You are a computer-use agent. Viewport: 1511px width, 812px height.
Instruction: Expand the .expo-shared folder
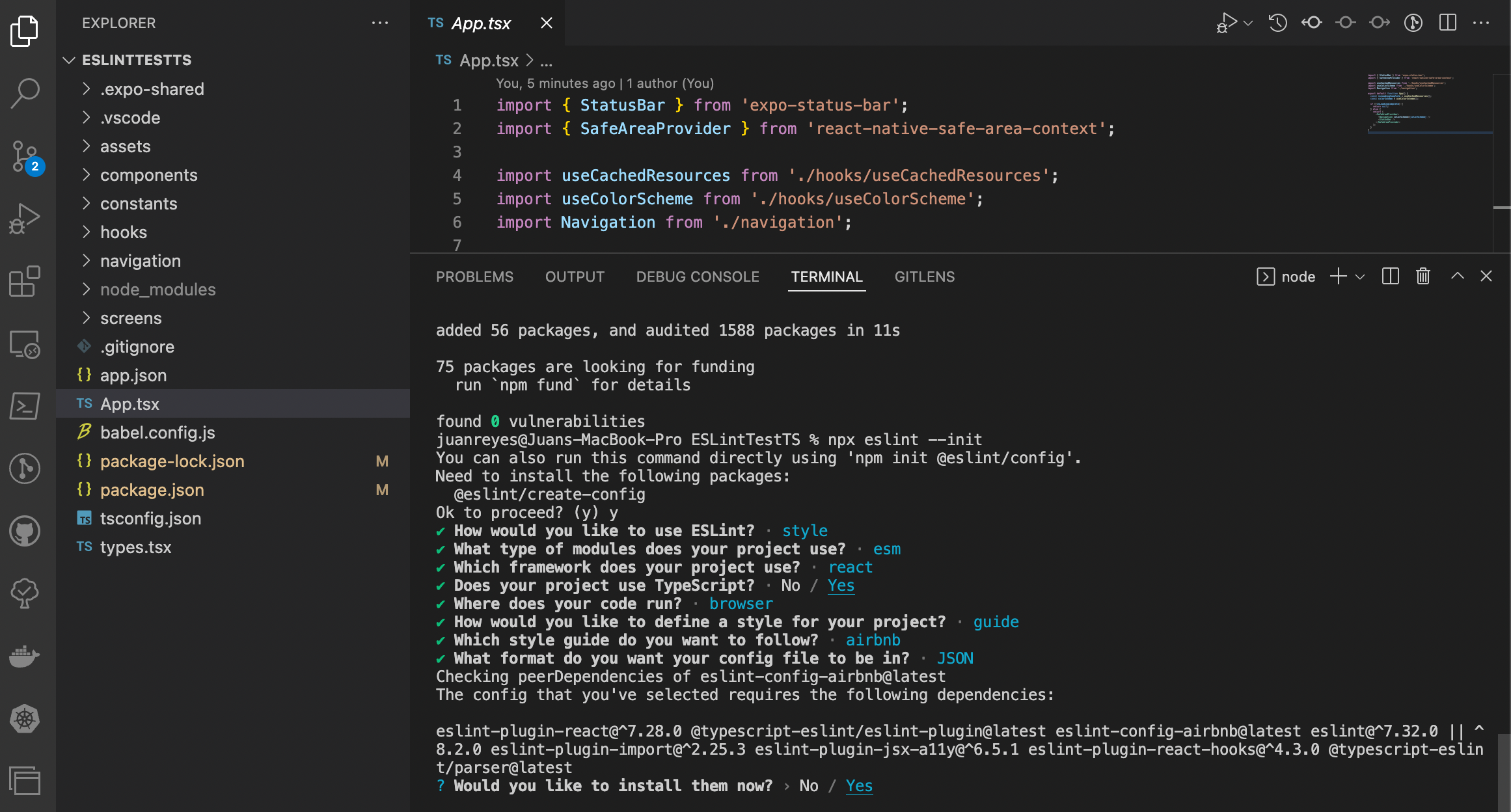point(233,89)
